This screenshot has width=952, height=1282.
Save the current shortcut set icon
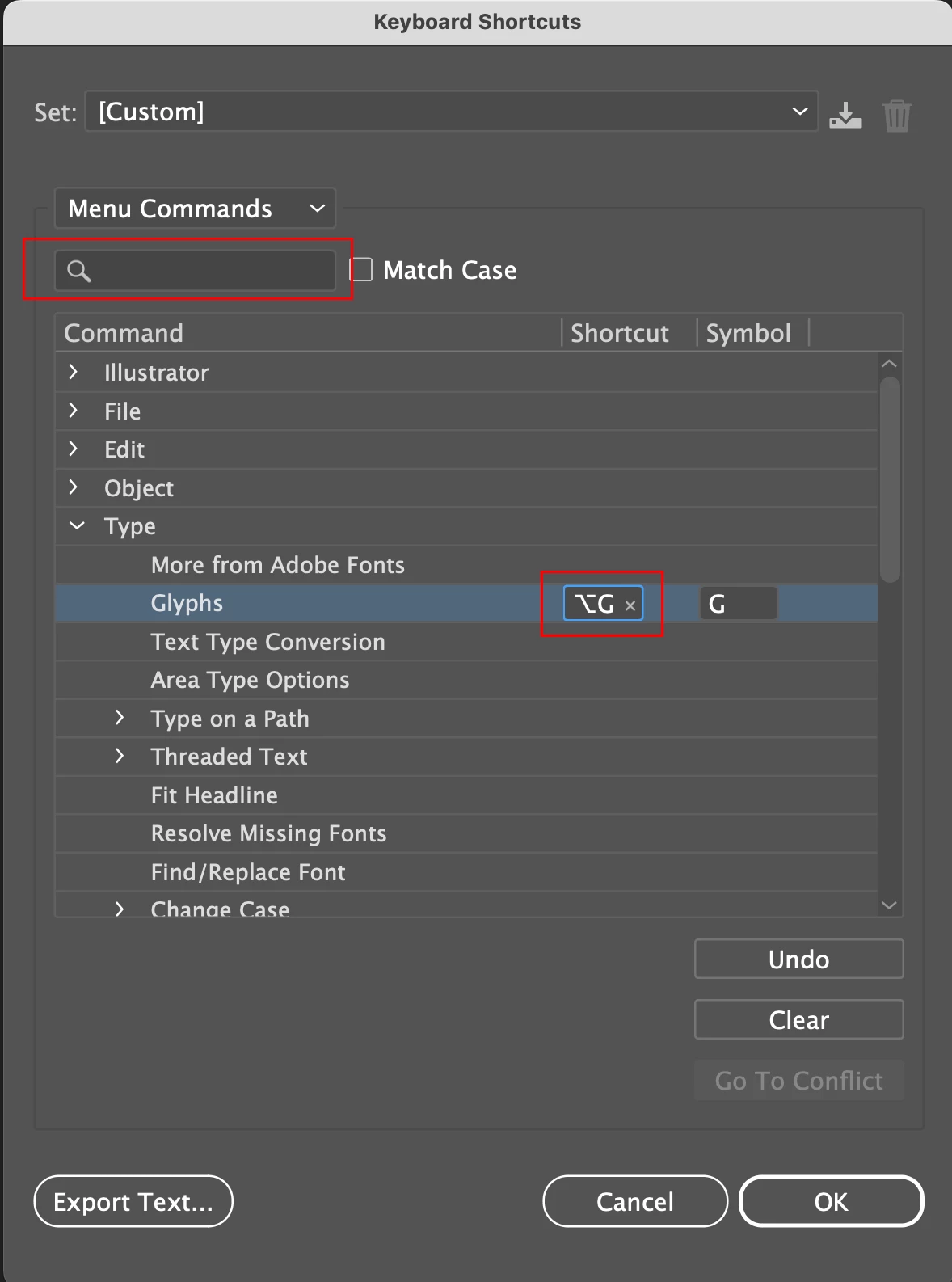[845, 114]
